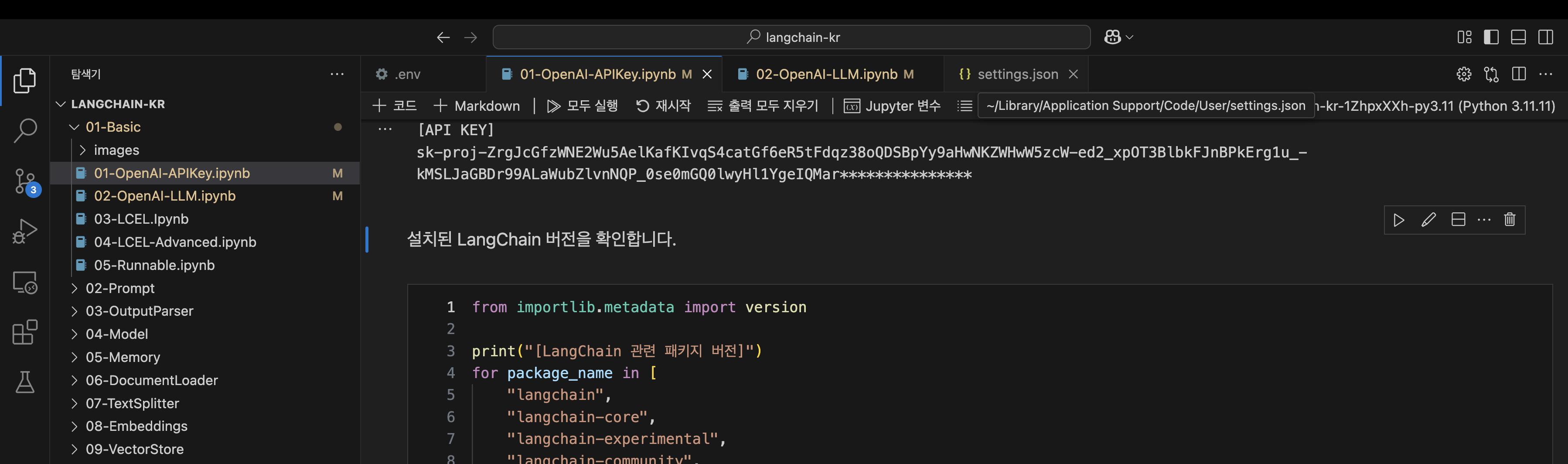Clear all outputs with 출력 모두 지우기
This screenshot has height=464, width=1568.
764,106
